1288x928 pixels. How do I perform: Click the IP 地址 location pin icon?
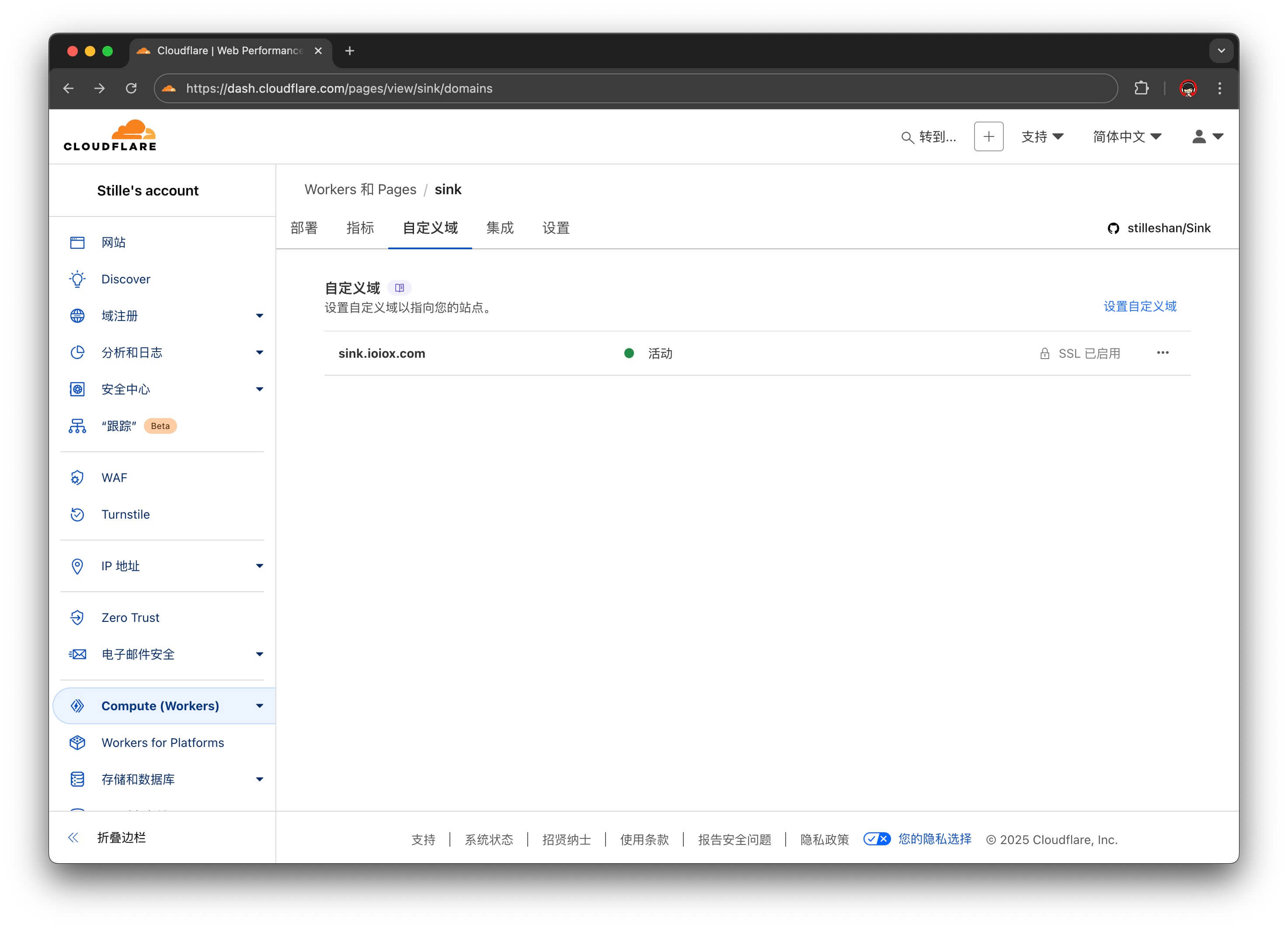click(77, 566)
